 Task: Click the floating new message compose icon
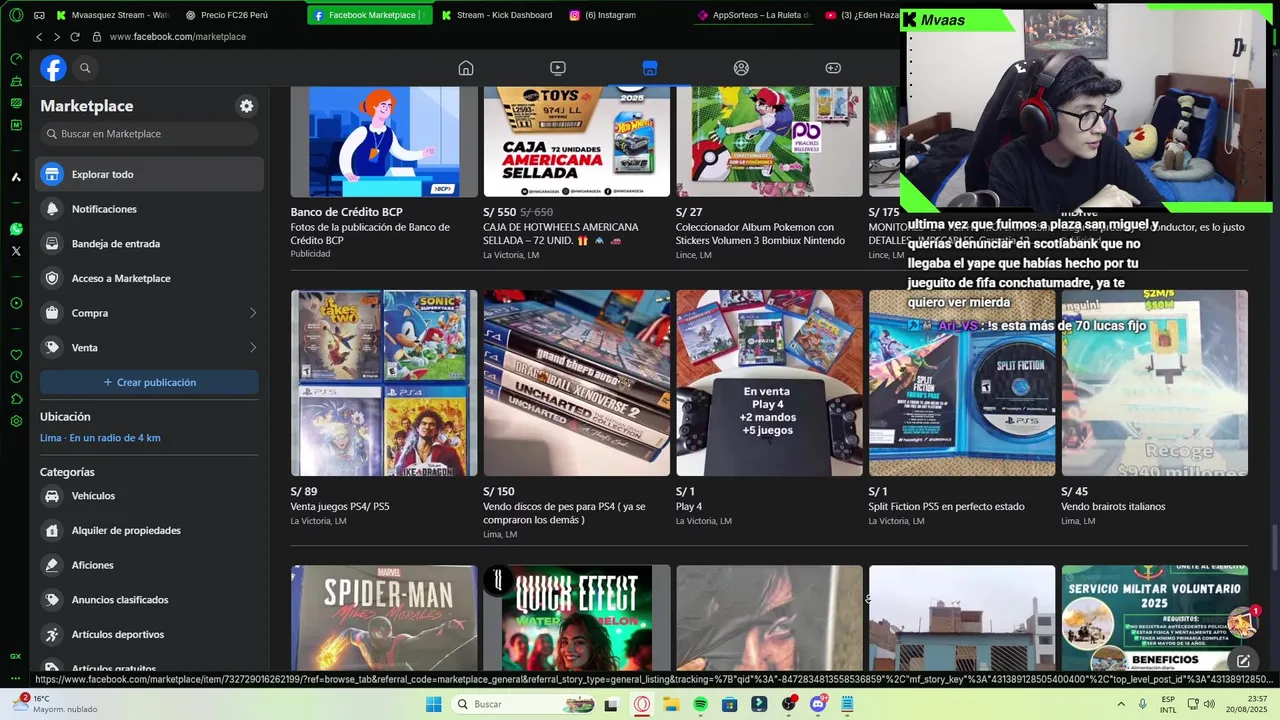pos(1243,661)
